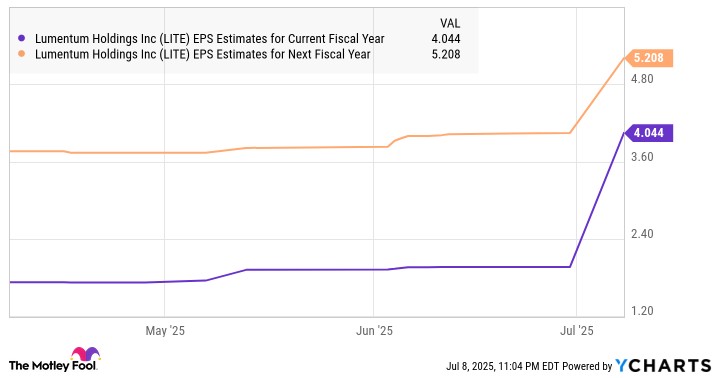Click the orange 5.208 value flag
The image size is (715, 378).
click(648, 58)
